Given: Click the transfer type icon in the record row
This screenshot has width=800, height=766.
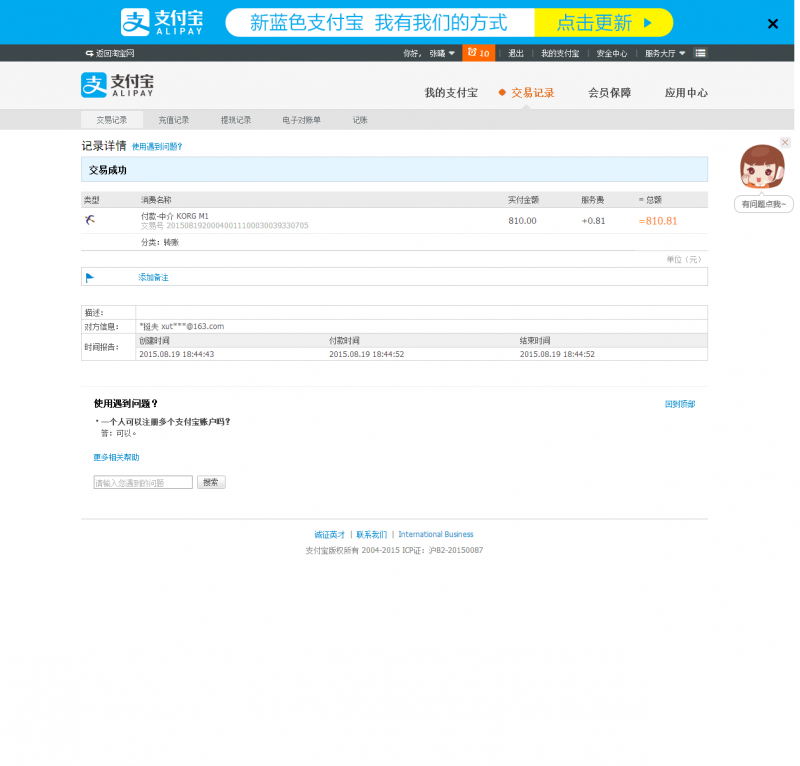Looking at the screenshot, I should 90,220.
